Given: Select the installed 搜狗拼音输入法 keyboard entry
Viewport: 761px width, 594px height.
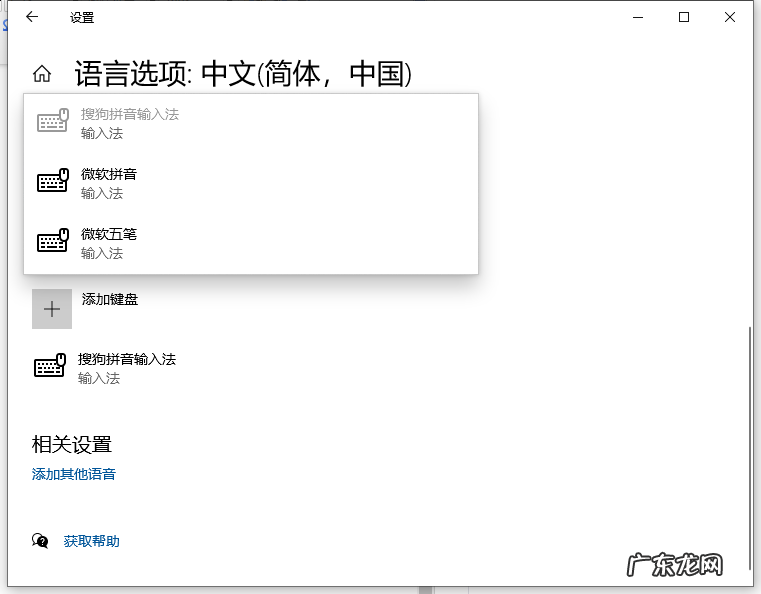Looking at the screenshot, I should [x=105, y=368].
